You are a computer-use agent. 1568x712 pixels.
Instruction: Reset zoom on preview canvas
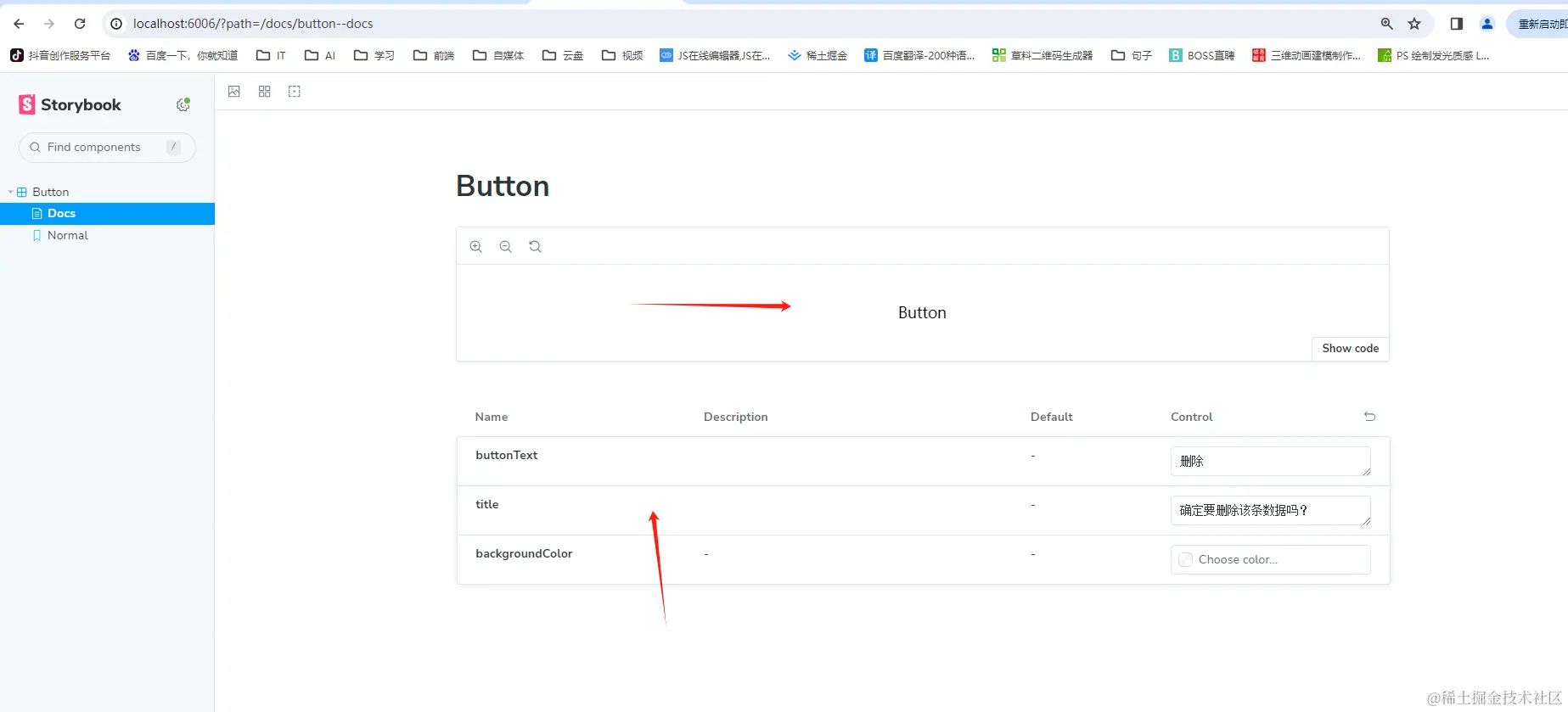[x=535, y=247]
